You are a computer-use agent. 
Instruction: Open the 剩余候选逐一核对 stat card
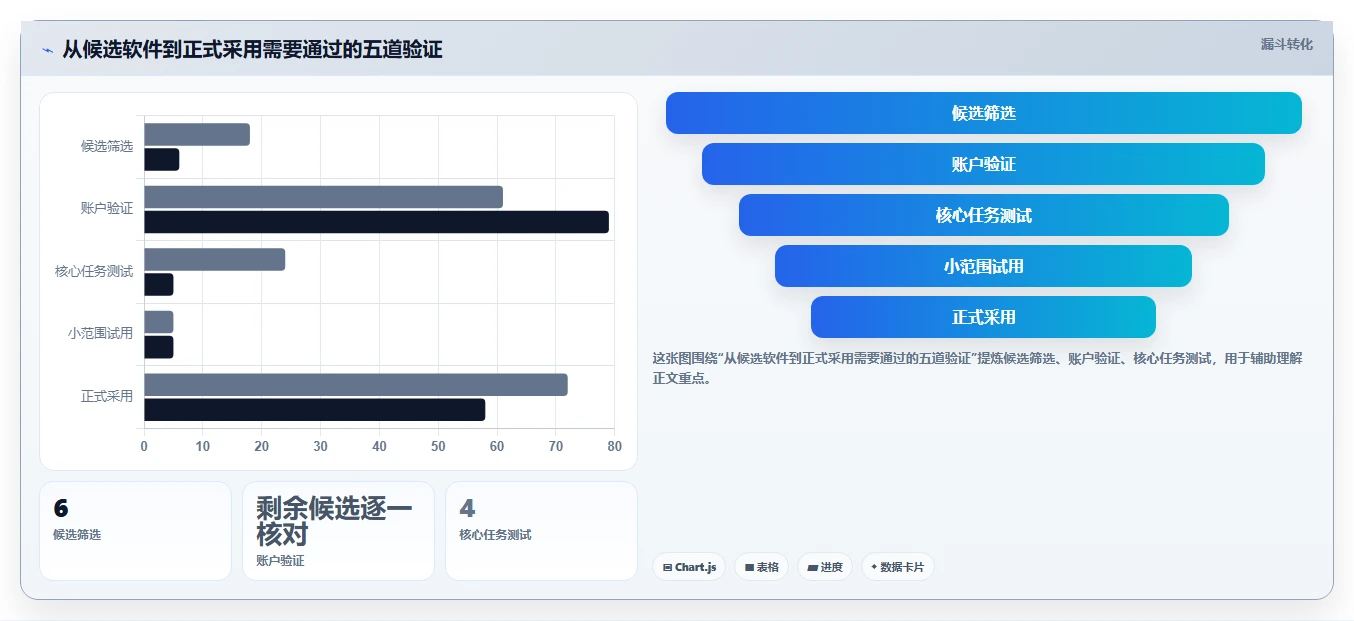click(x=338, y=531)
